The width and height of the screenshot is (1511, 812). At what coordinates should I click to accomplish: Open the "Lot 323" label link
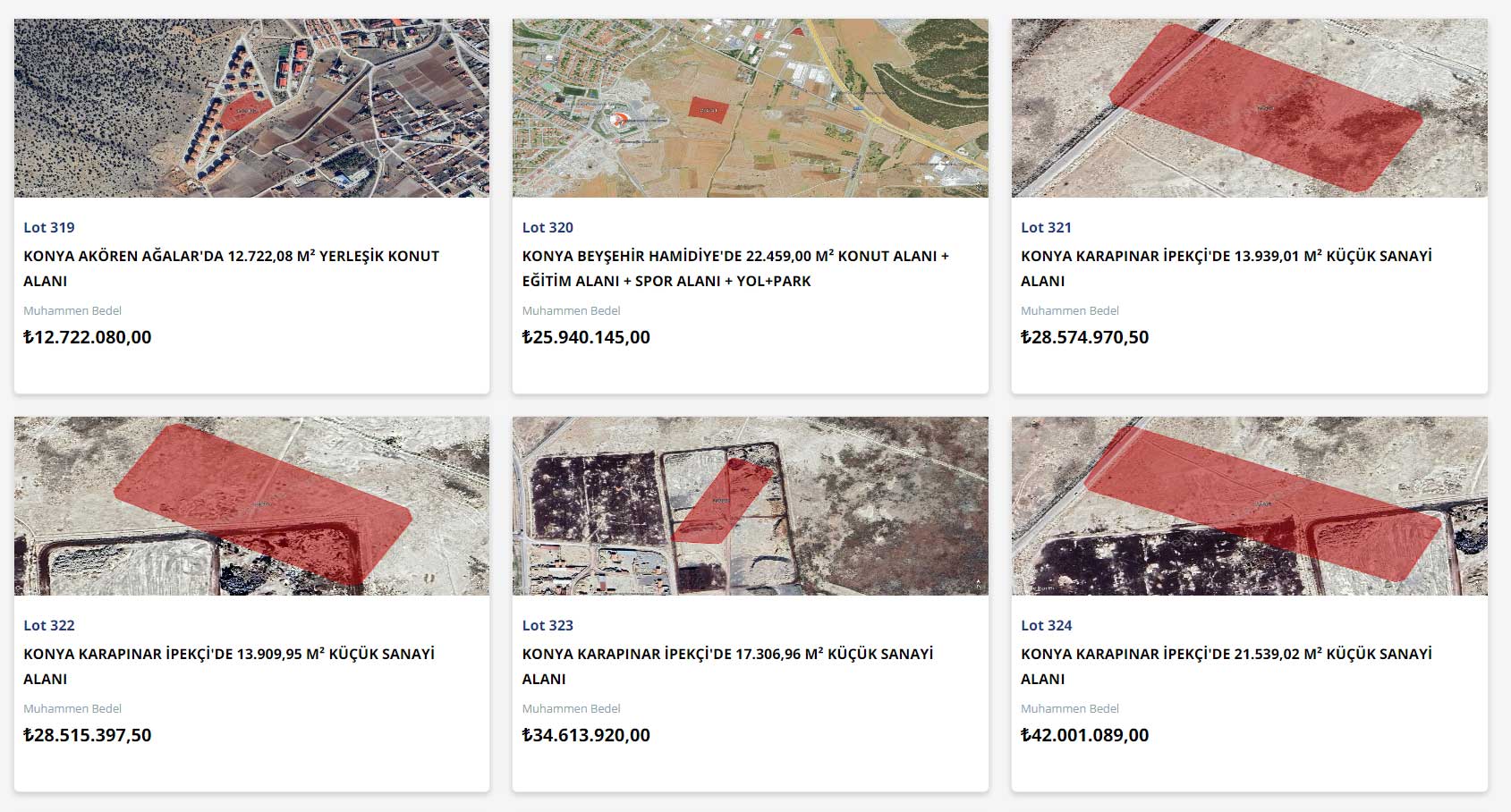coord(548,625)
